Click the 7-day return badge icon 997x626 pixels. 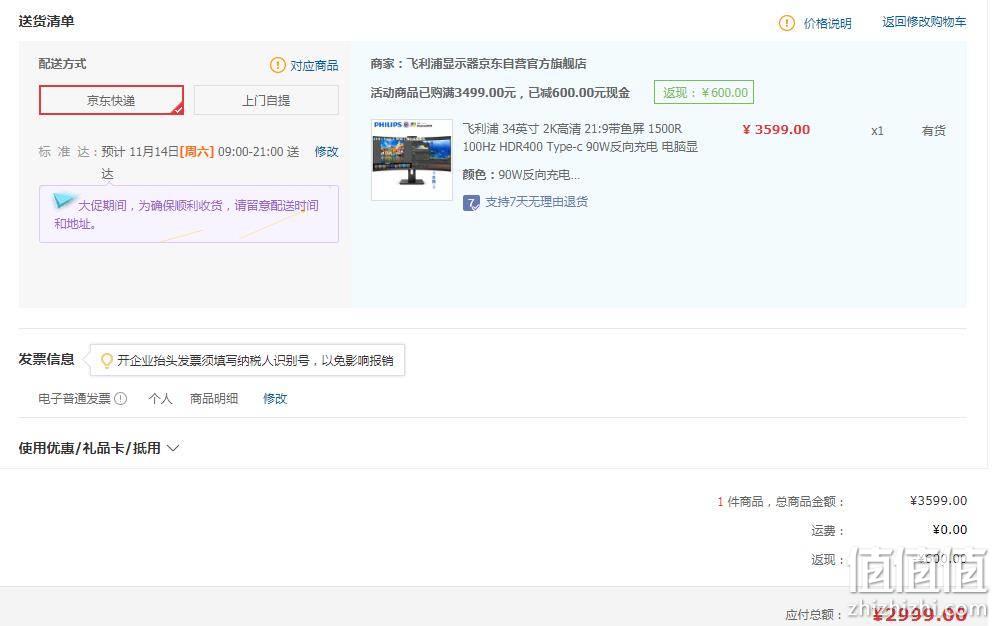coord(471,203)
